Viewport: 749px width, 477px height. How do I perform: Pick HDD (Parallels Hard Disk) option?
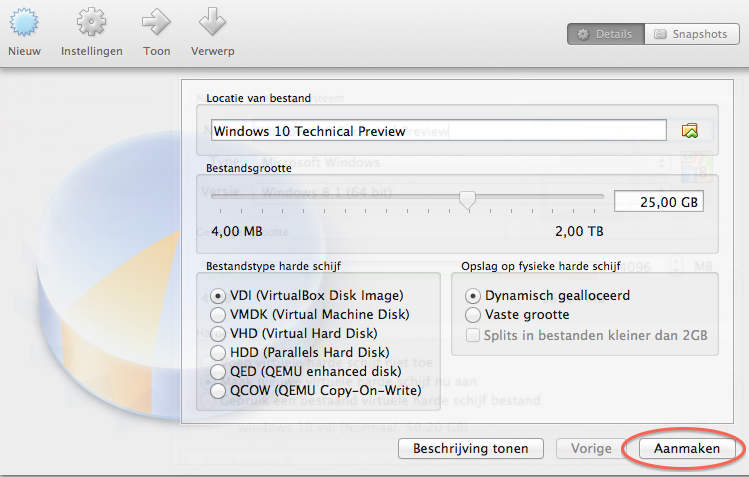pyautogui.click(x=218, y=353)
